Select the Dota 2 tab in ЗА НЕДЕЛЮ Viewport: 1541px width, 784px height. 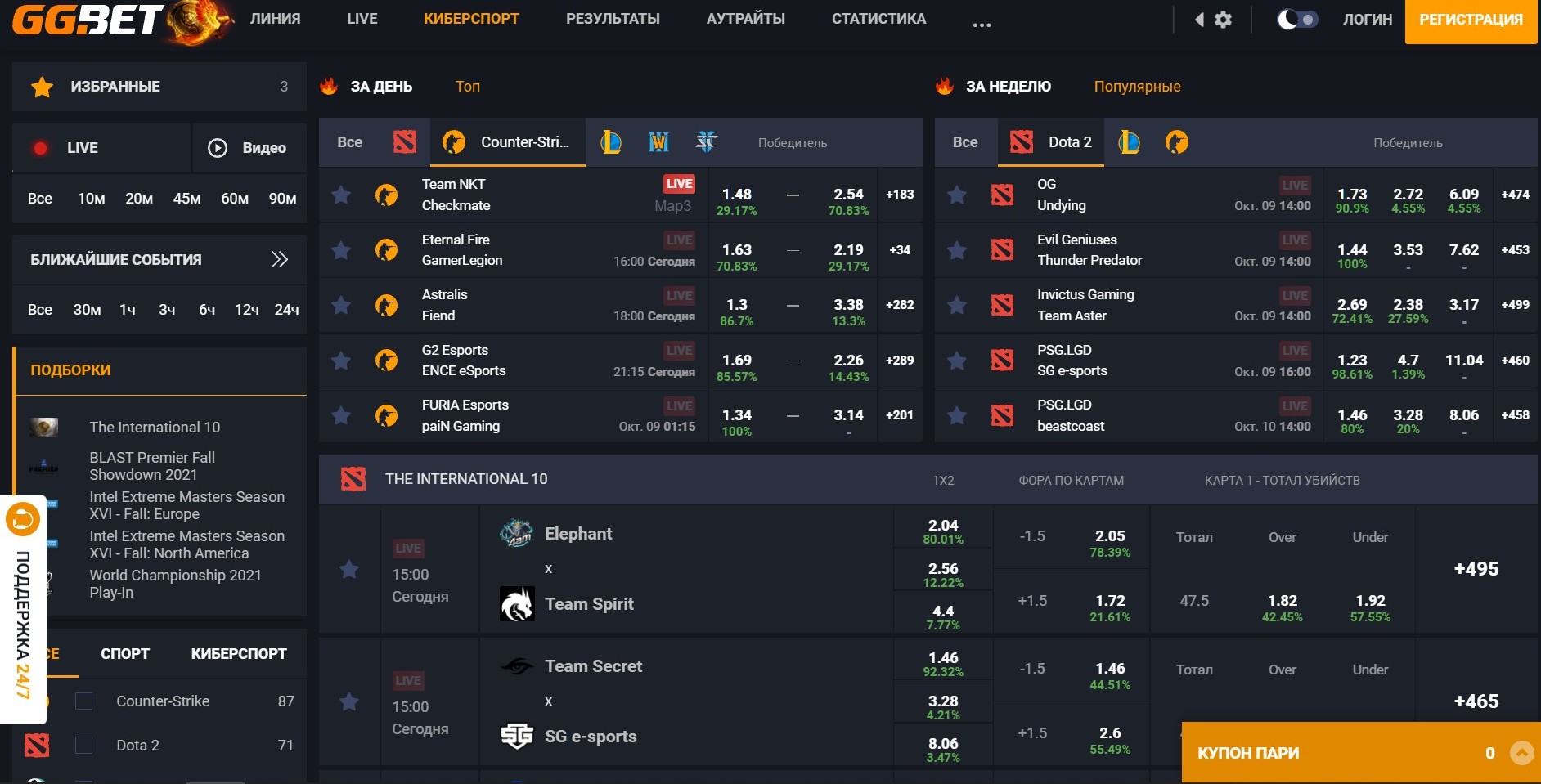click(1051, 142)
